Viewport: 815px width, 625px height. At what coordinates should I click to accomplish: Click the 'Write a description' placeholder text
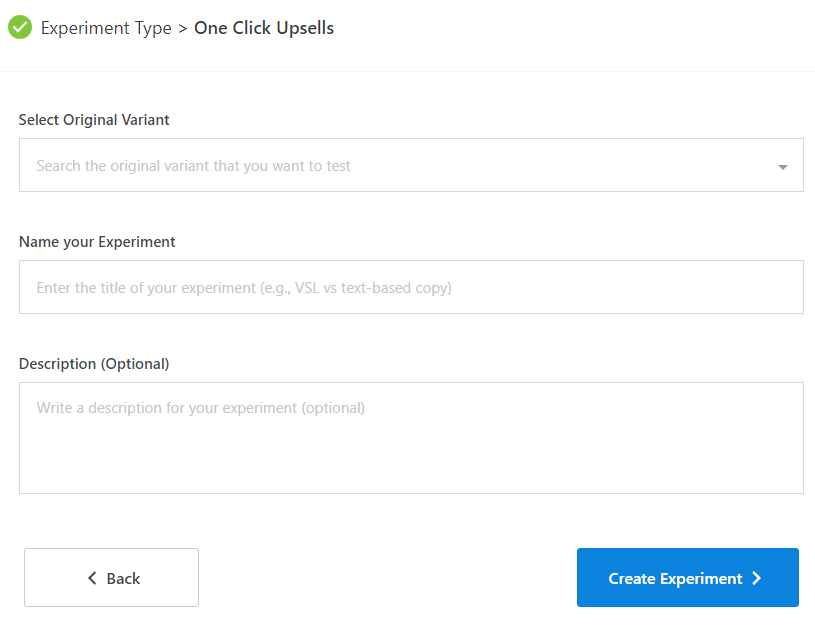coord(201,408)
